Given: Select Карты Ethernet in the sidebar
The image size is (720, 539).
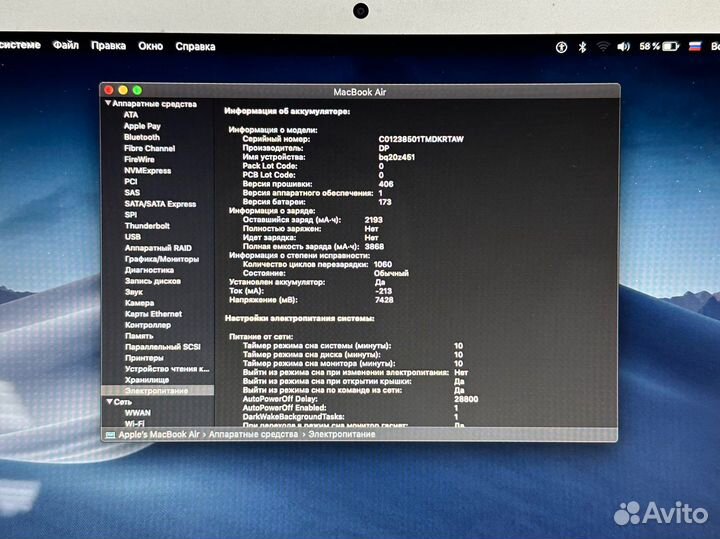Looking at the screenshot, I should pos(153,314).
